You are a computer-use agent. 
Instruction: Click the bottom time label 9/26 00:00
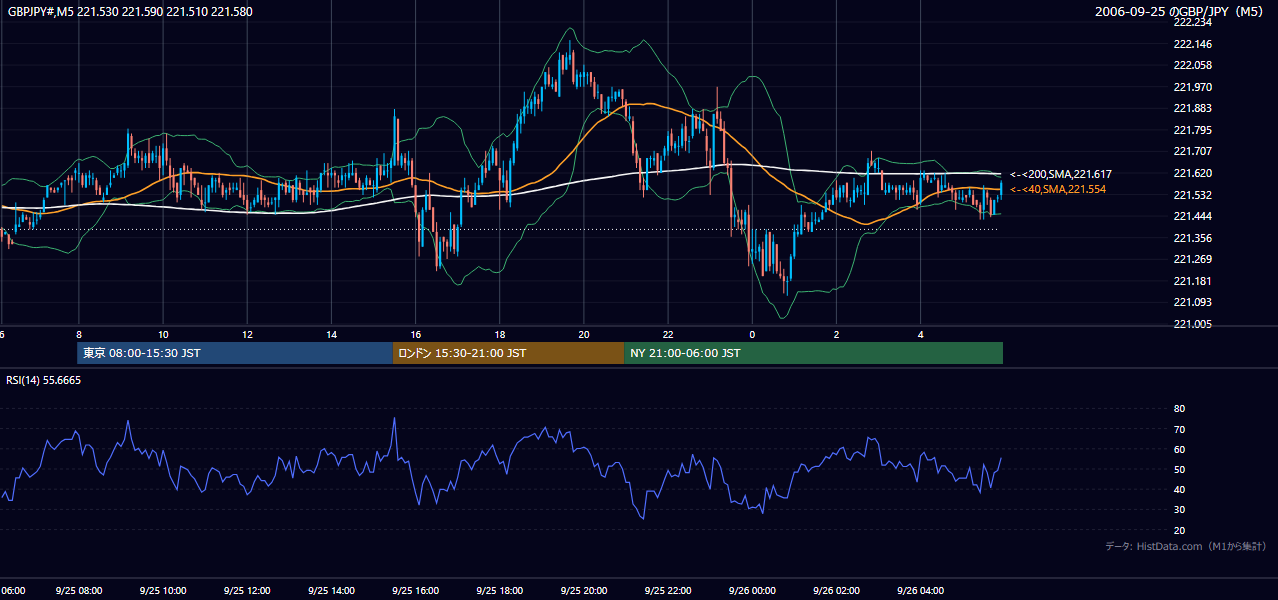[752, 591]
